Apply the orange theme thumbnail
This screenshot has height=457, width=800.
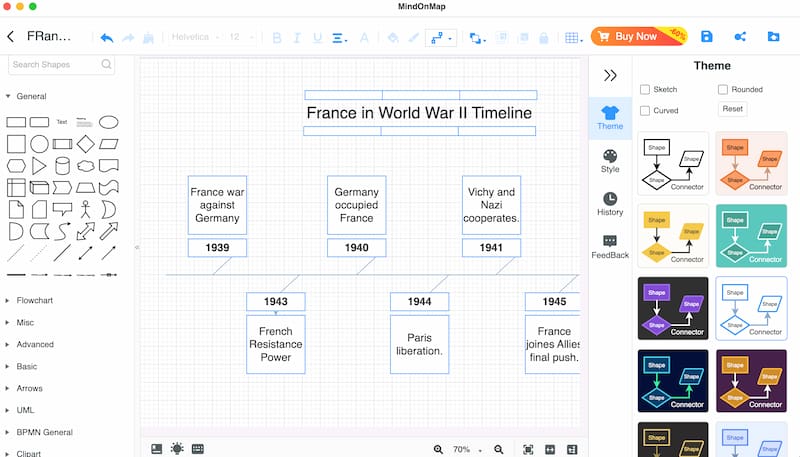(x=751, y=164)
